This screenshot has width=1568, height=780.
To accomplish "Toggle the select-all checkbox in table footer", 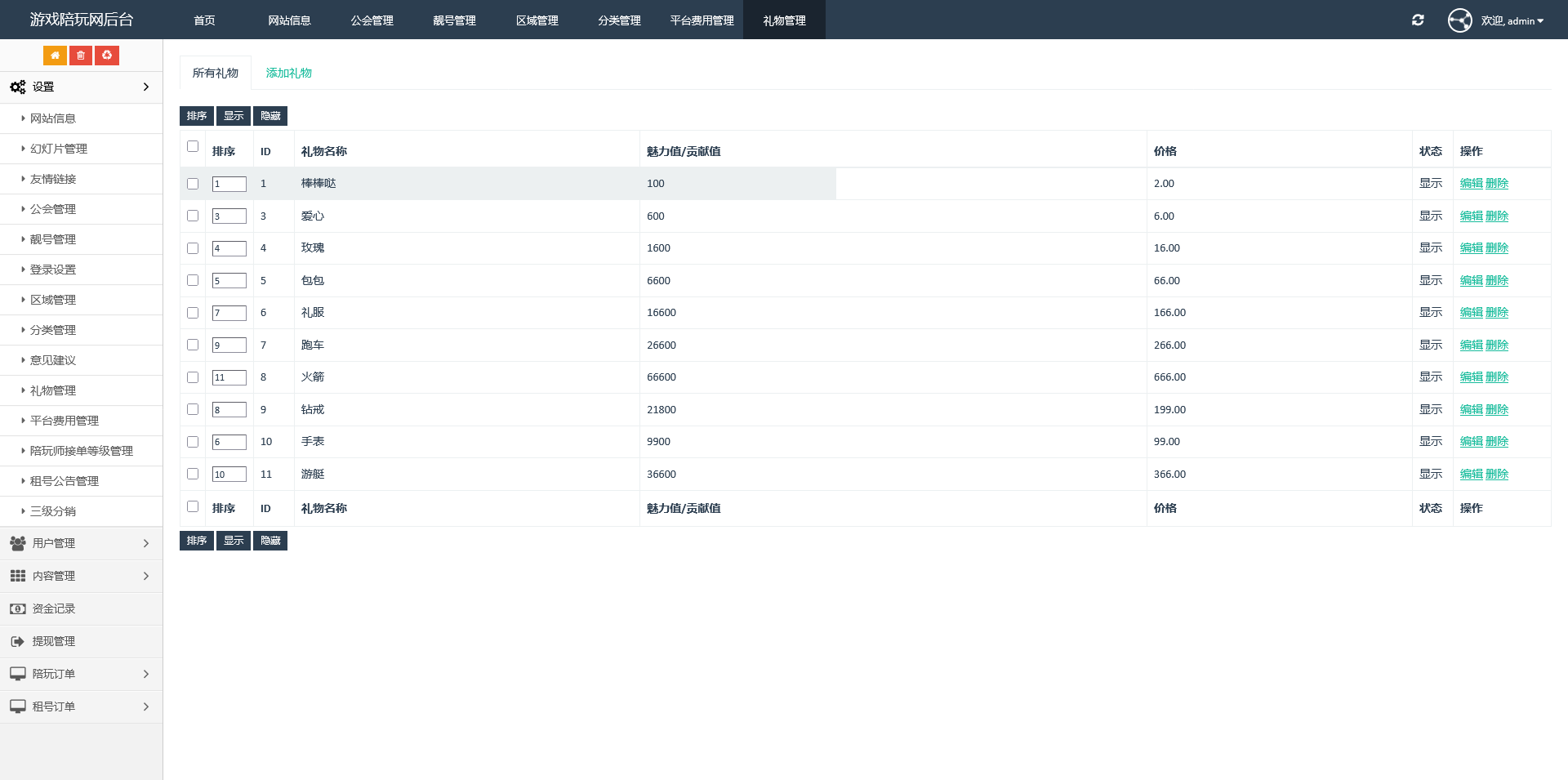I will (x=193, y=506).
